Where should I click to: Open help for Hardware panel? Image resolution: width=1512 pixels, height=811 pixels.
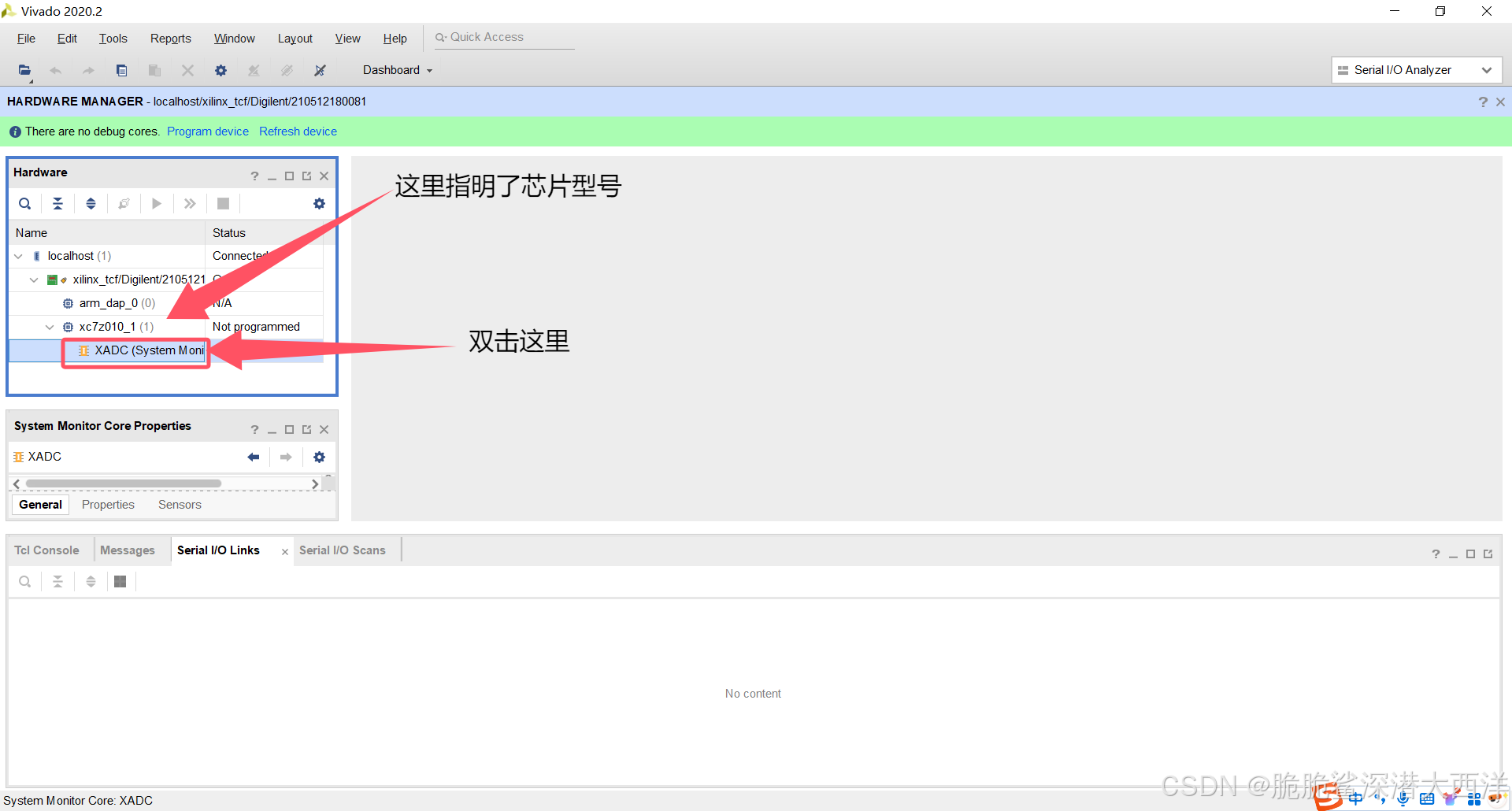click(x=254, y=176)
